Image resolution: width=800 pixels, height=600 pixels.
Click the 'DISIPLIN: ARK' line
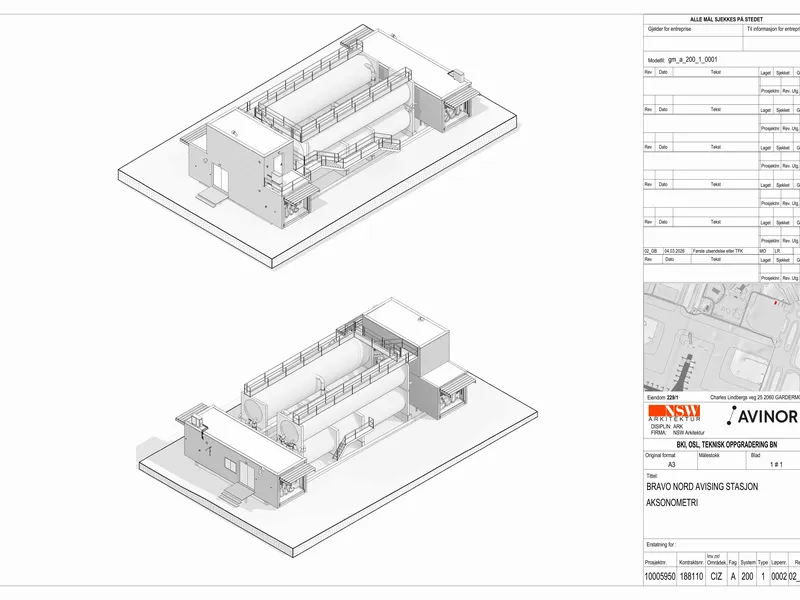667,427
